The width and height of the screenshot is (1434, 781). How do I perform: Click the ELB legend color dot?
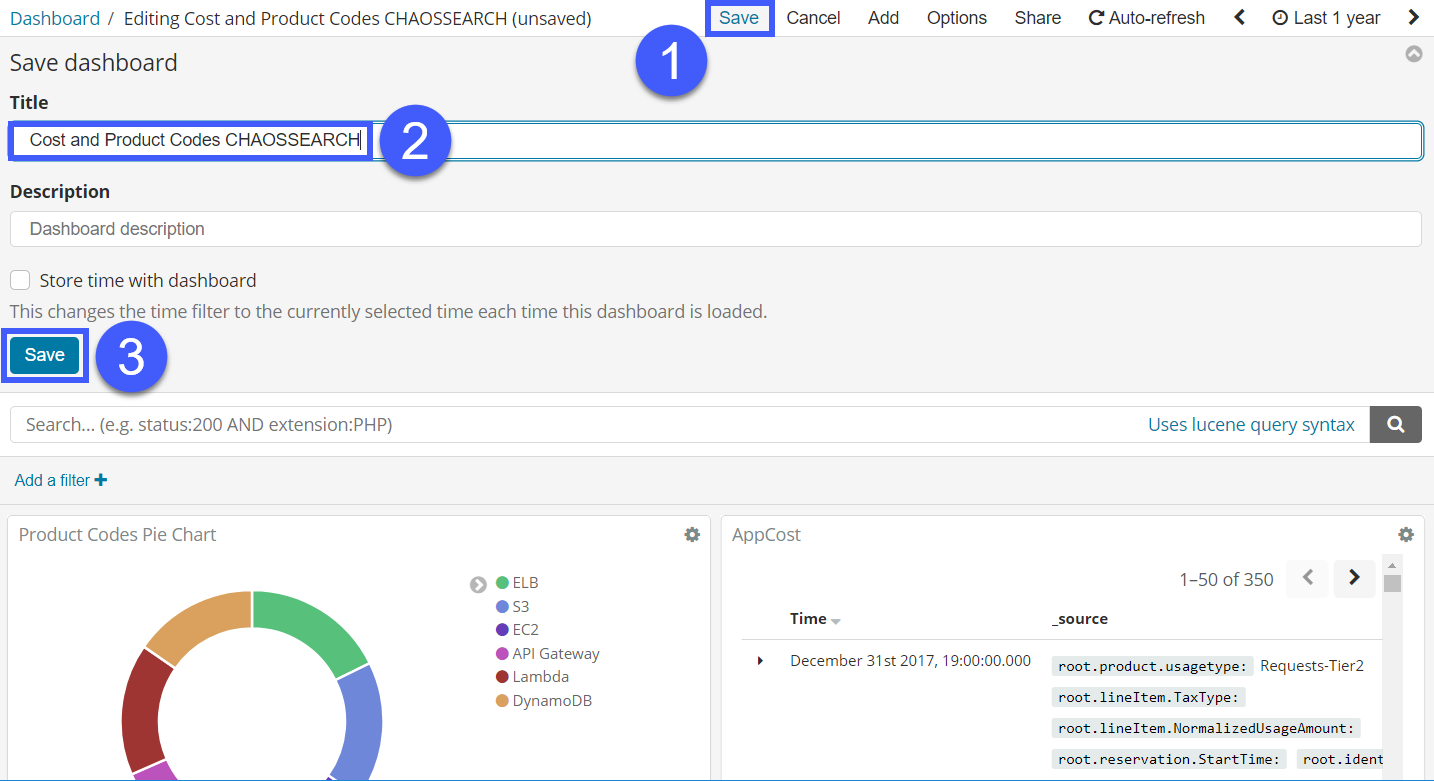tap(502, 582)
